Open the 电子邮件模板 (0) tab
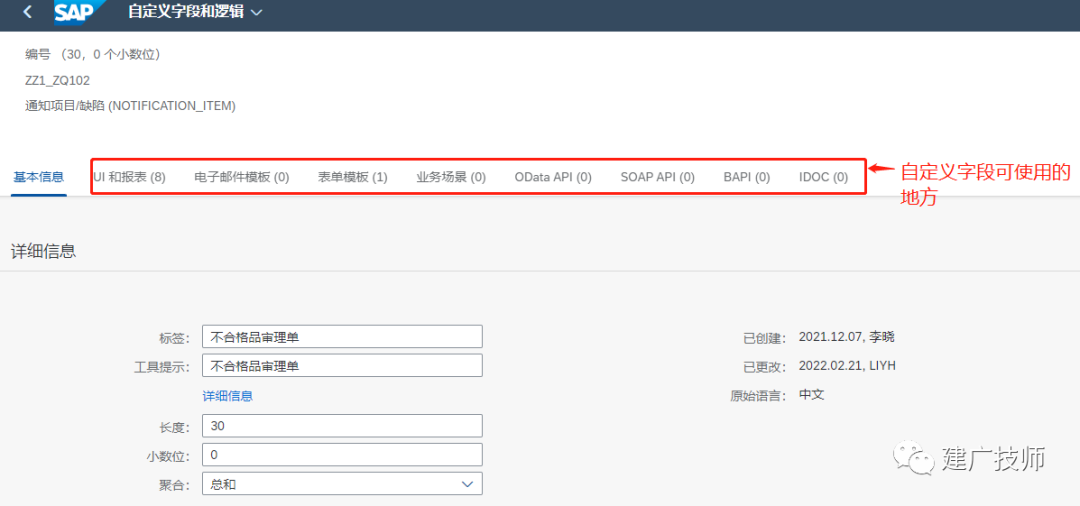Screen dimensions: 1080x506 tap(242, 177)
